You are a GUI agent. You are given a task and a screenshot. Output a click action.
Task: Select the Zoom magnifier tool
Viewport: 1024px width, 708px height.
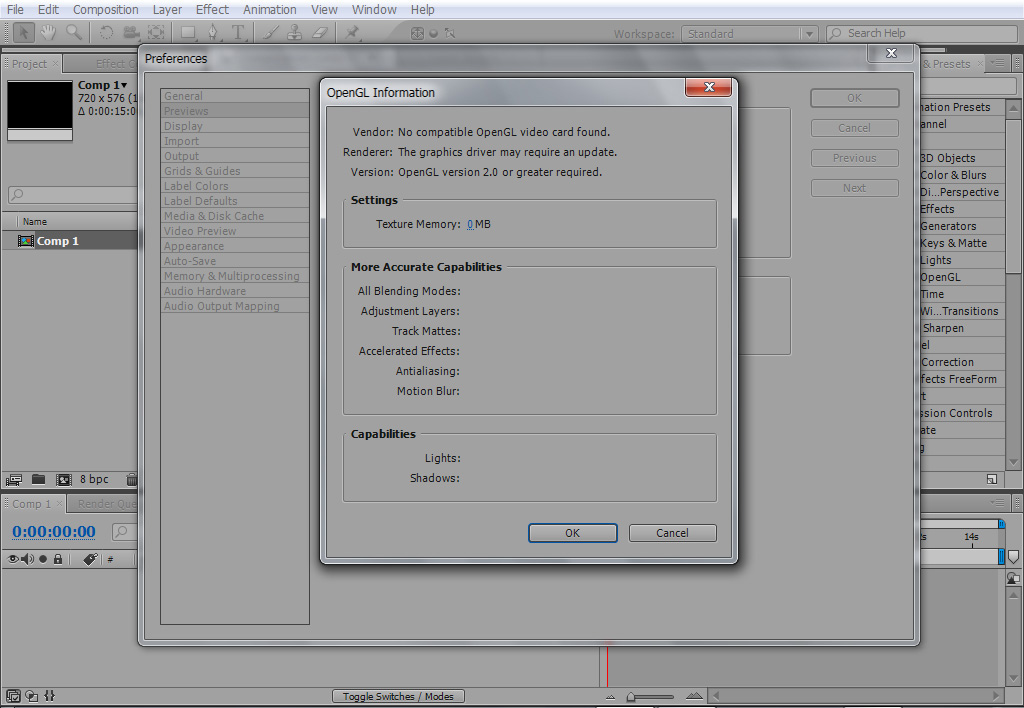pyautogui.click(x=74, y=33)
